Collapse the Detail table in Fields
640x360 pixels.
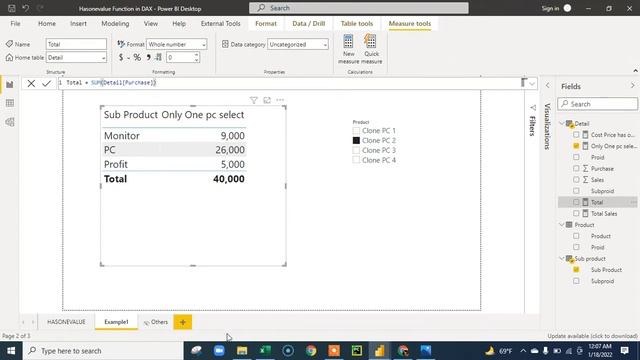tap(562, 123)
